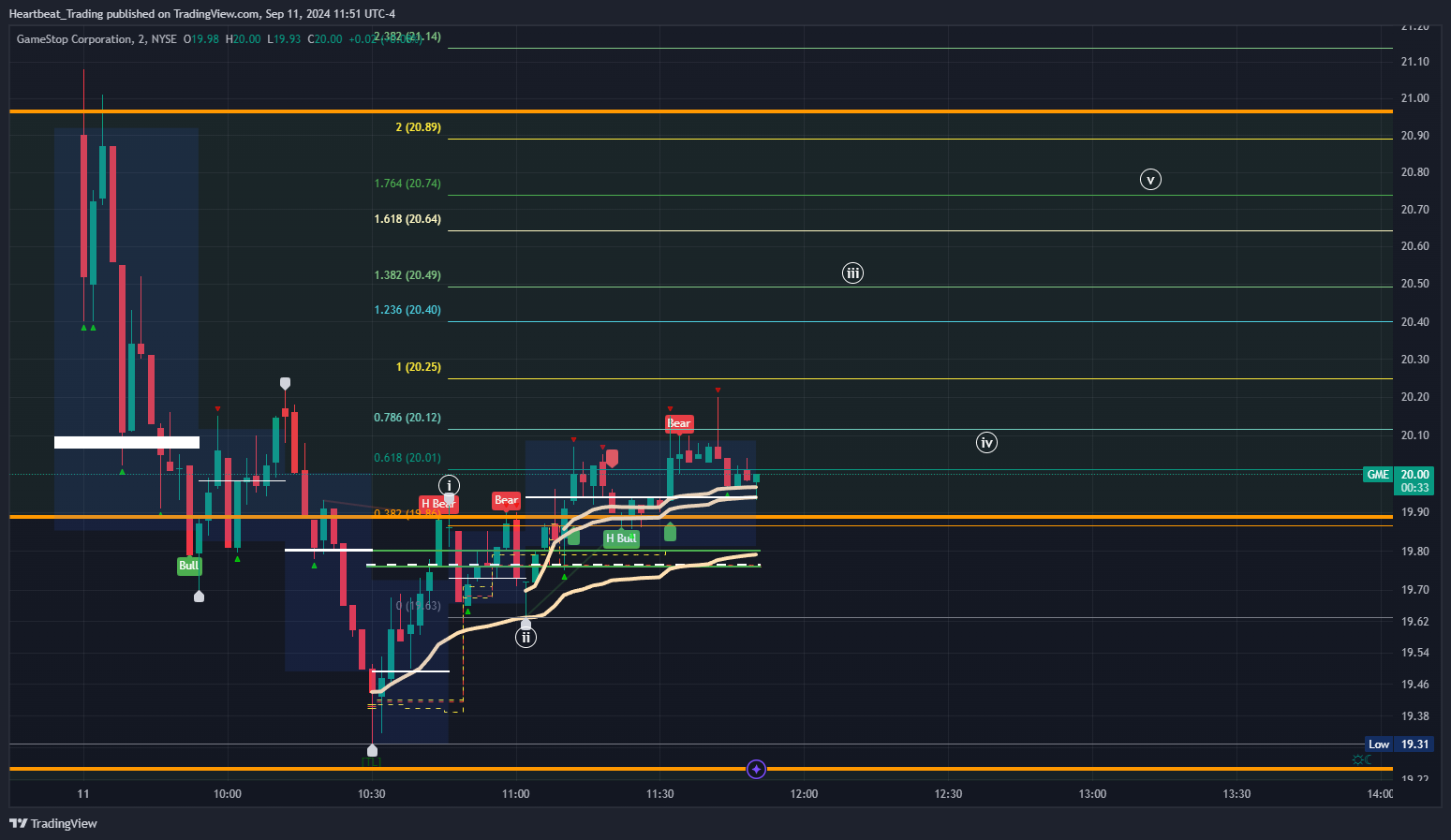Click the 19.46 price axis label
The image size is (1451, 840).
point(1414,685)
